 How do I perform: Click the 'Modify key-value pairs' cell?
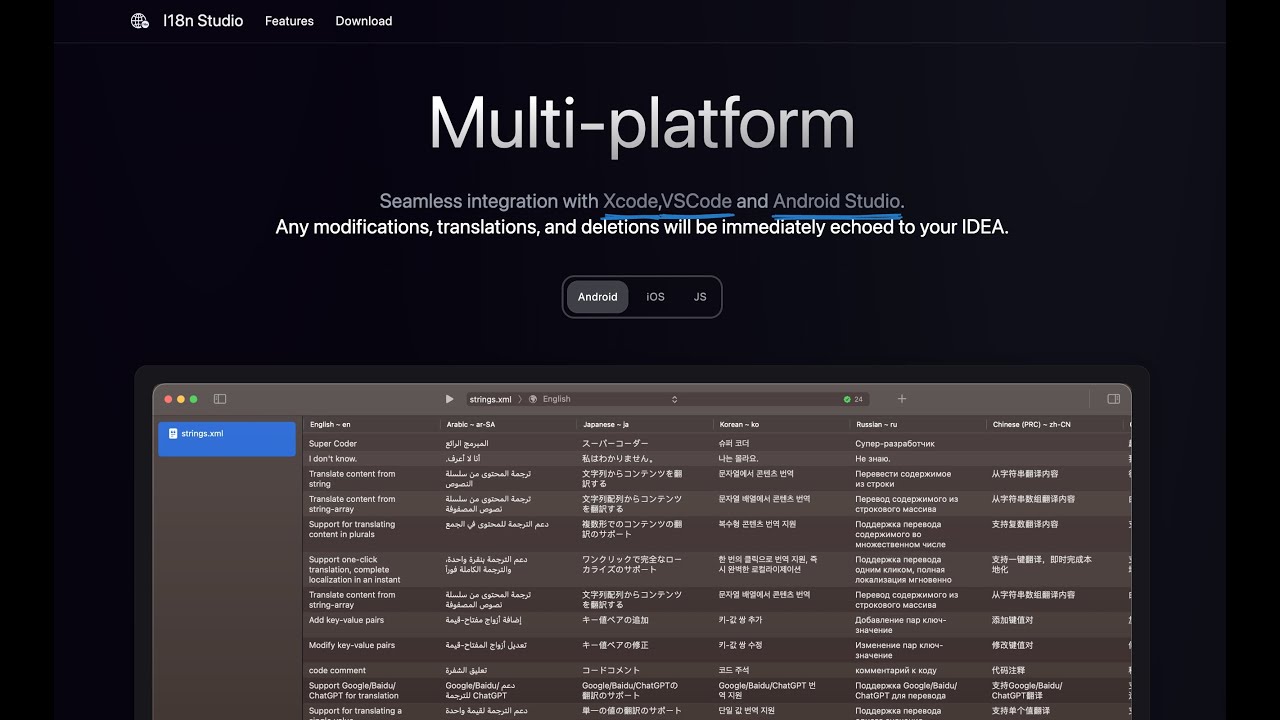[352, 646]
